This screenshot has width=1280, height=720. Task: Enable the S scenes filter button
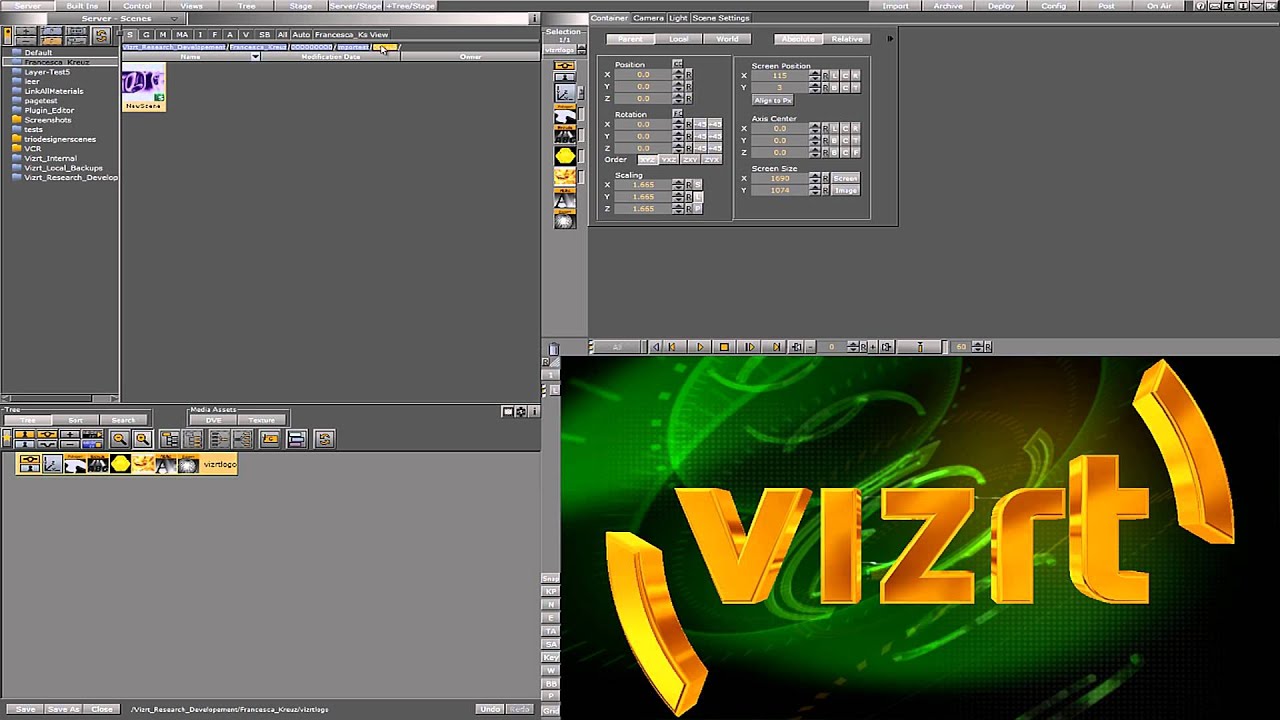point(129,35)
